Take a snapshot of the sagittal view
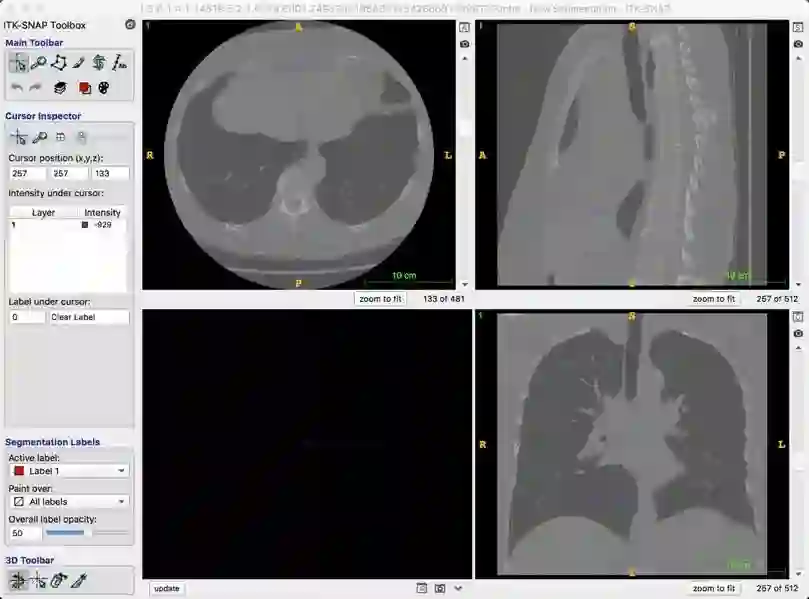This screenshot has height=599, width=809. click(798, 44)
